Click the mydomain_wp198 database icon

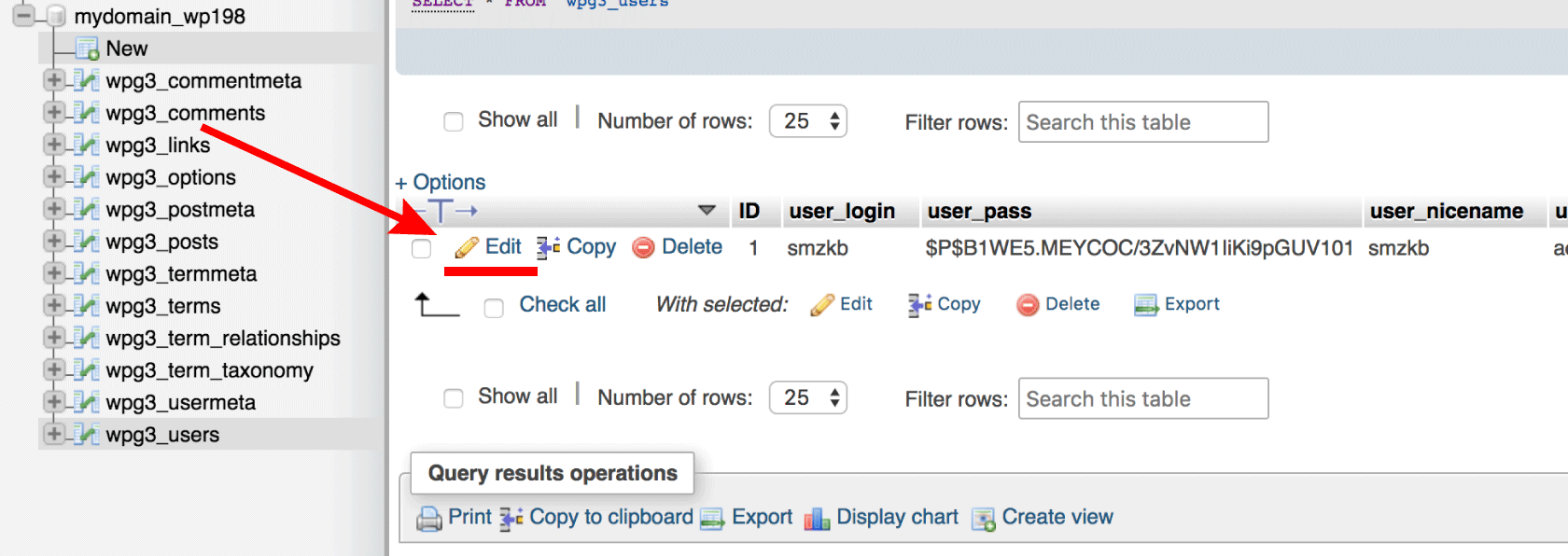(56, 16)
